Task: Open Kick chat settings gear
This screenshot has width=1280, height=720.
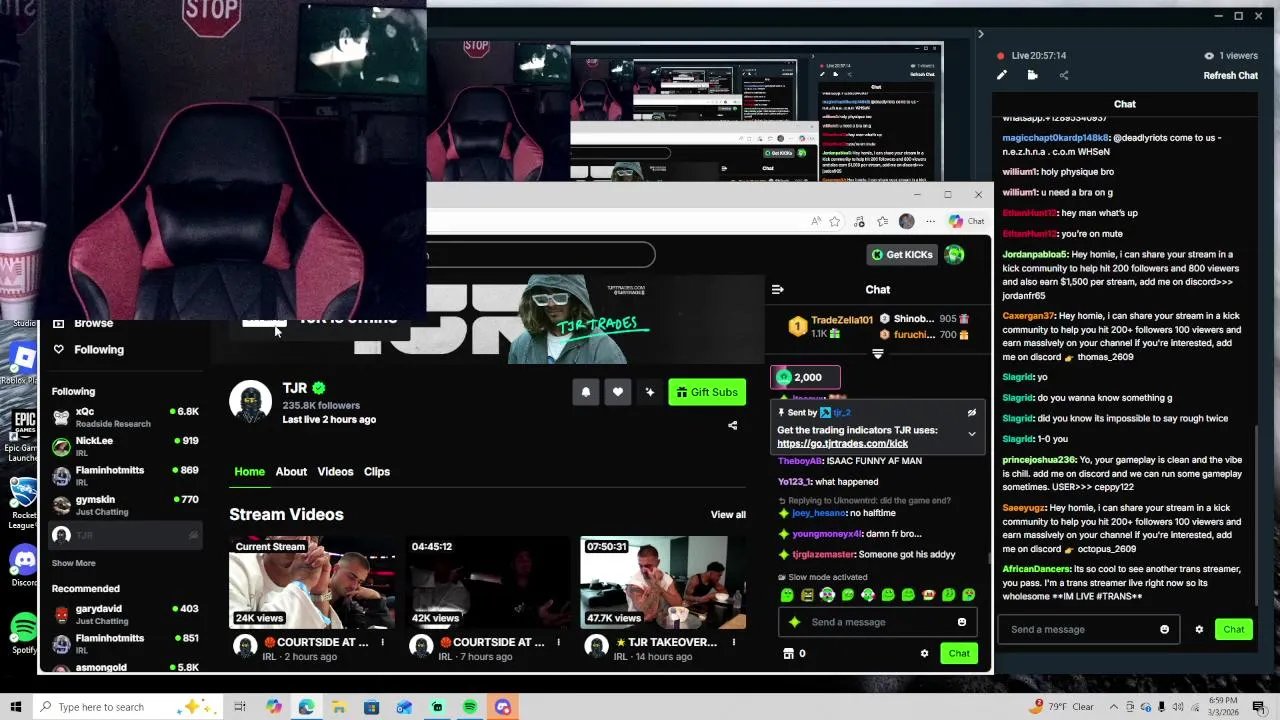Action: pos(924,653)
